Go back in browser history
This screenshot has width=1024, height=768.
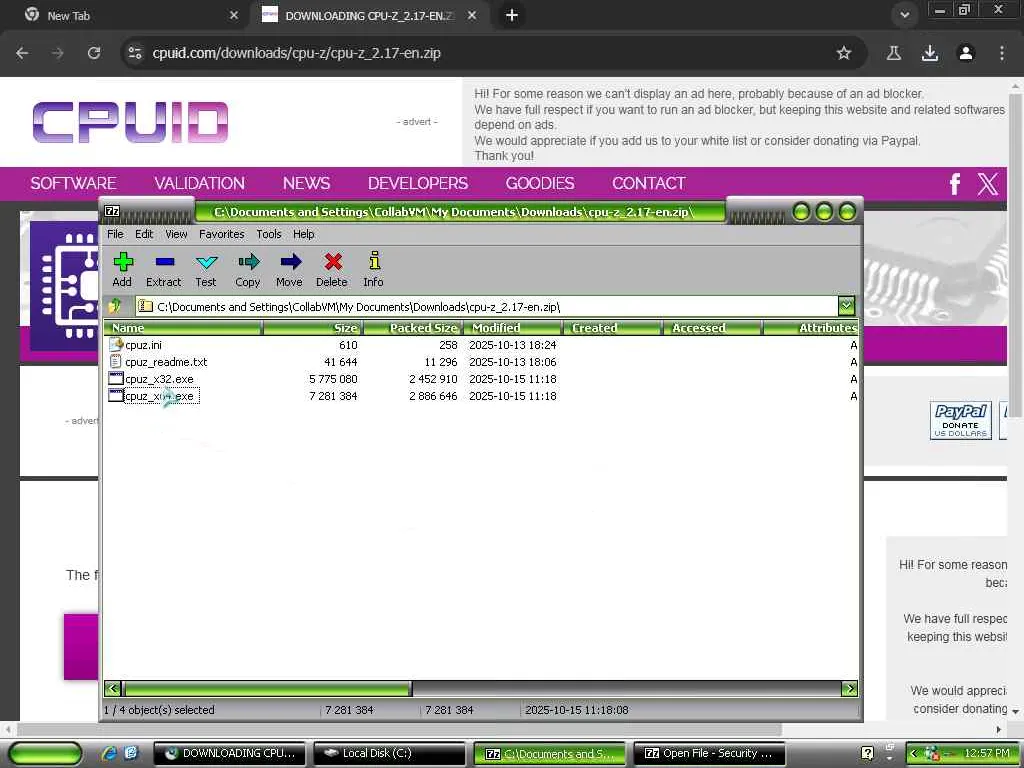[x=22, y=53]
